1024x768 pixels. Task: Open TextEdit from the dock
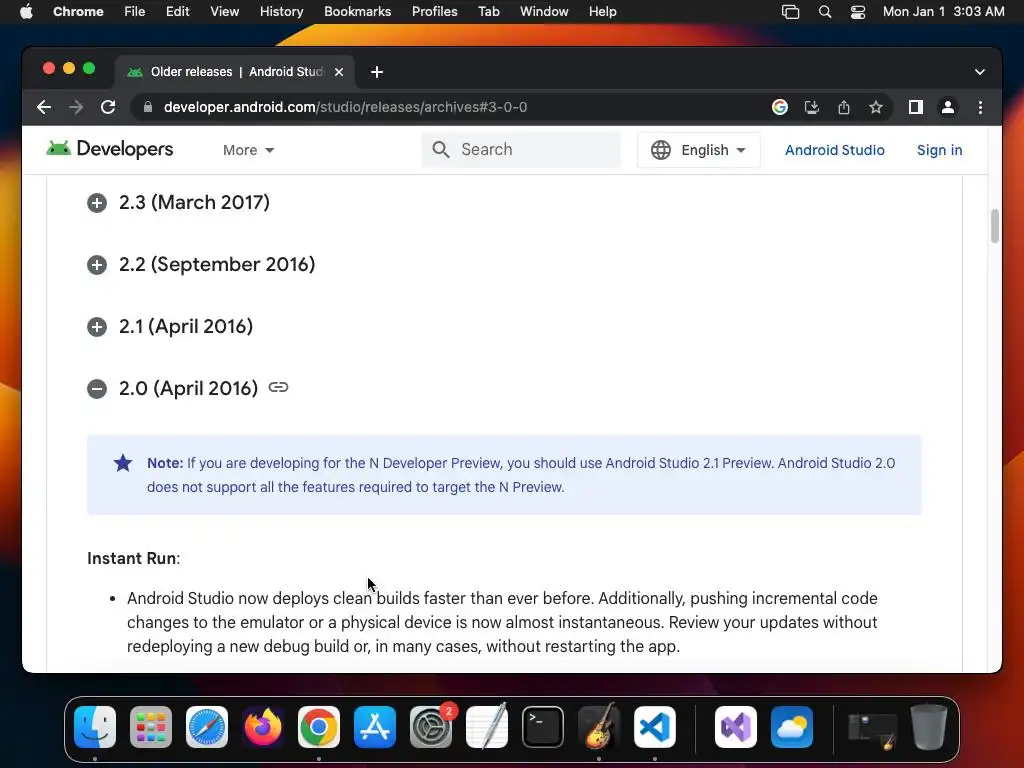pos(487,727)
